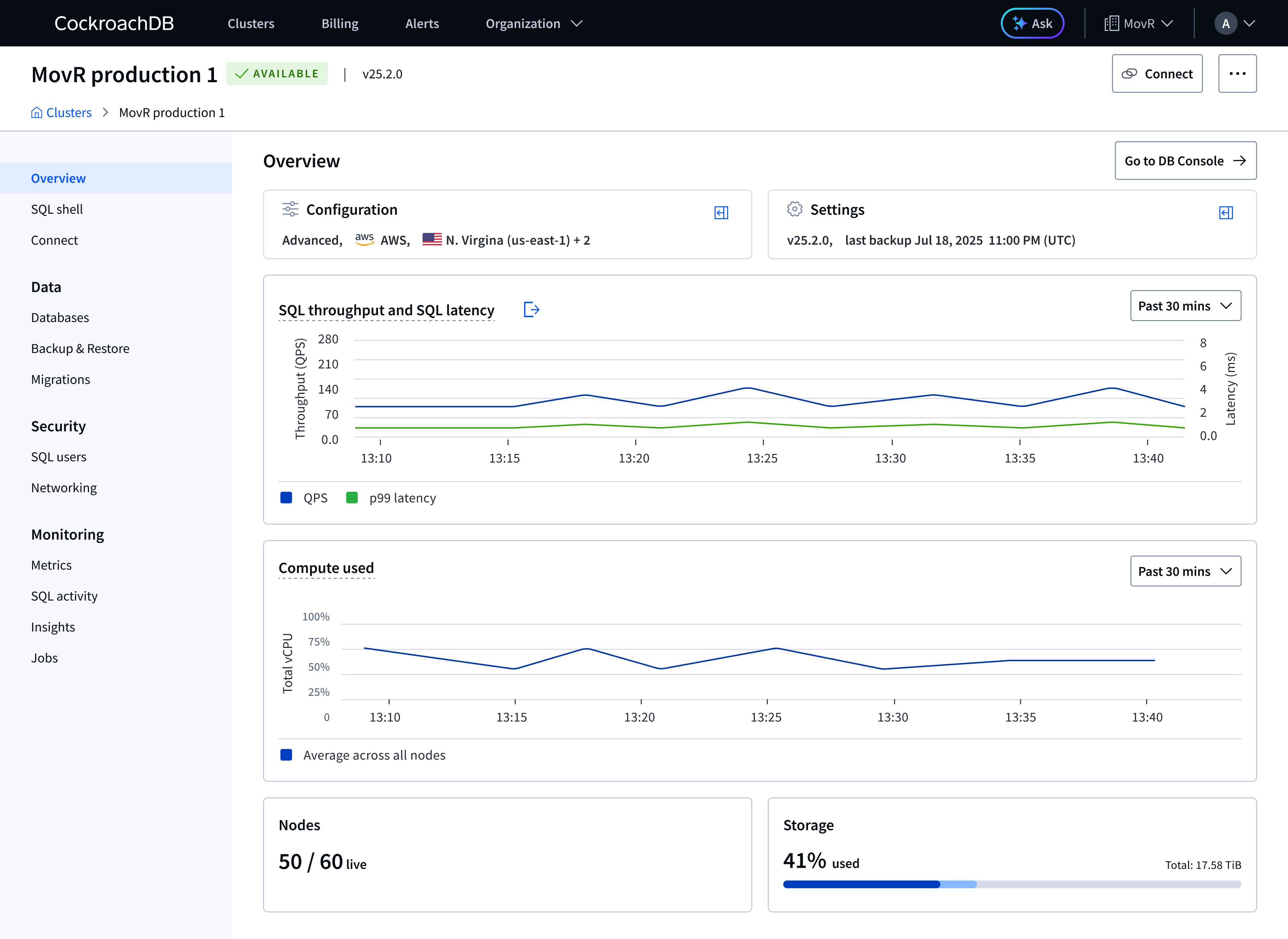Open Insights in the sidebar
The image size is (1288, 939).
116,627
